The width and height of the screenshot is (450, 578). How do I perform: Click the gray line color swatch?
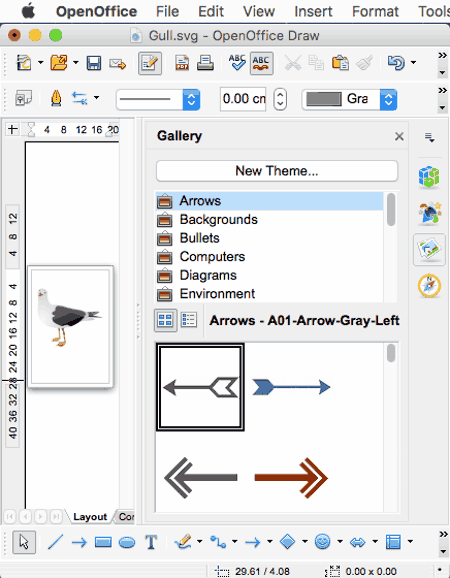324,100
